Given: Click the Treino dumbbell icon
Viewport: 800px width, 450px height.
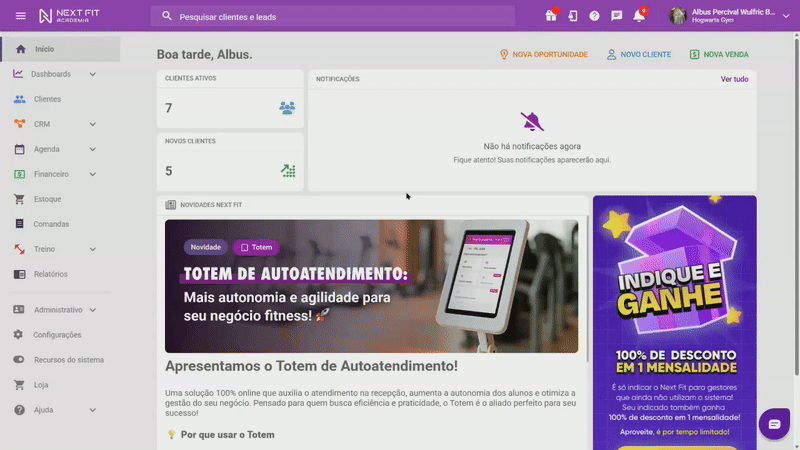Looking at the screenshot, I should tap(19, 249).
